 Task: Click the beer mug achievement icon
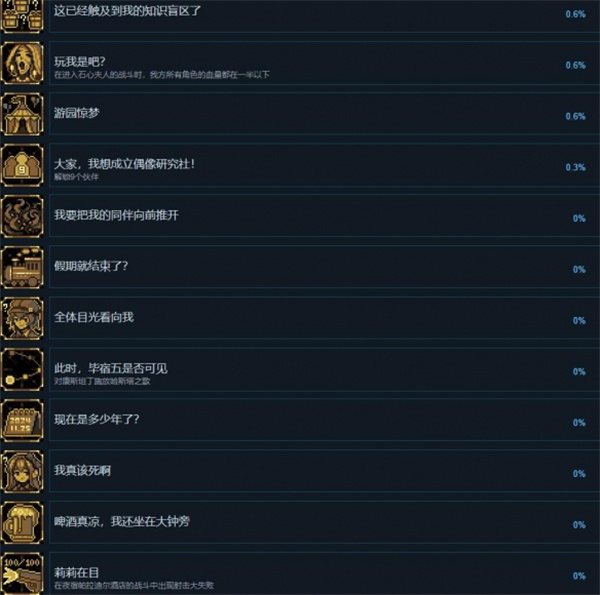[x=22, y=522]
